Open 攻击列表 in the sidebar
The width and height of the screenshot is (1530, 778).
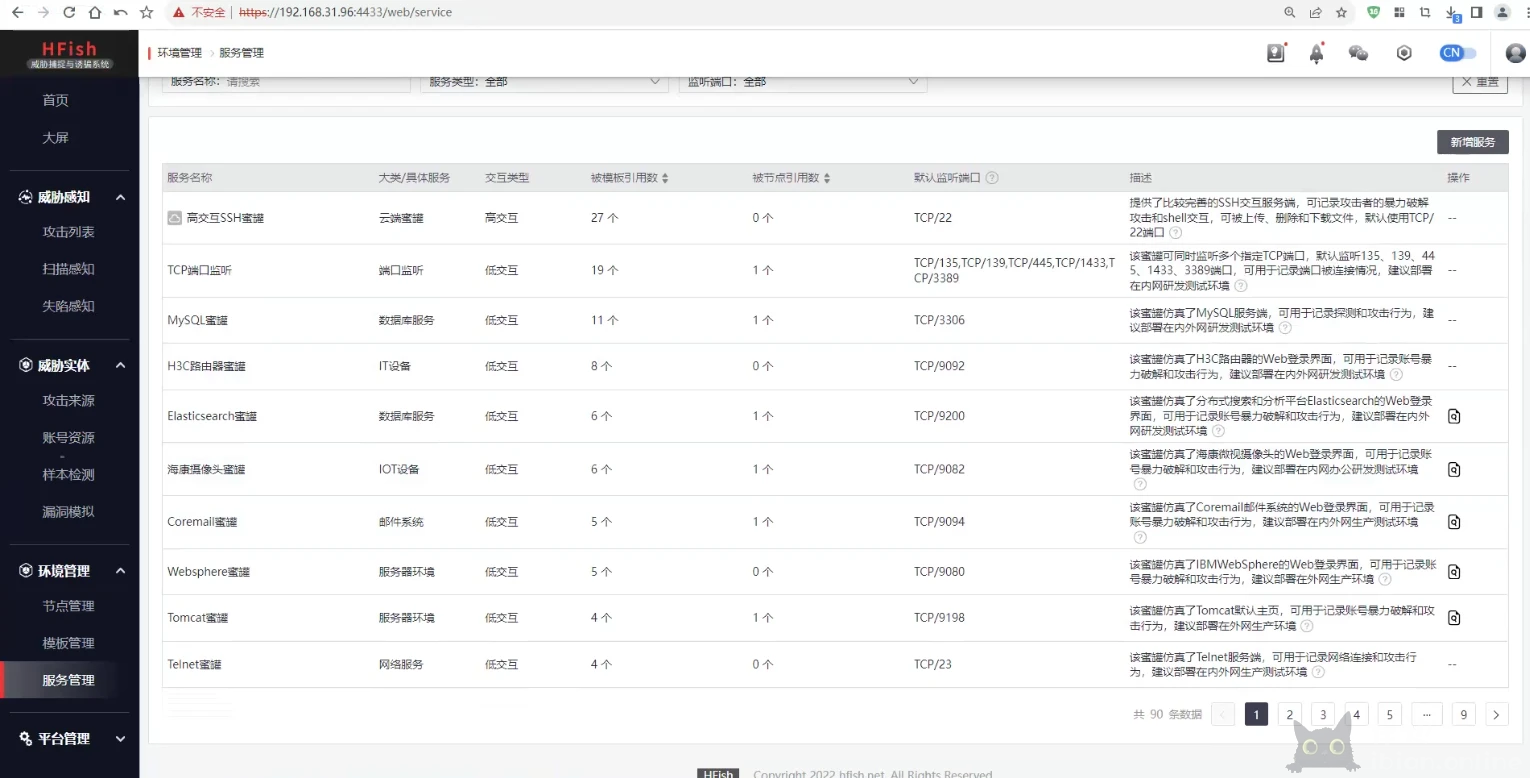click(68, 232)
